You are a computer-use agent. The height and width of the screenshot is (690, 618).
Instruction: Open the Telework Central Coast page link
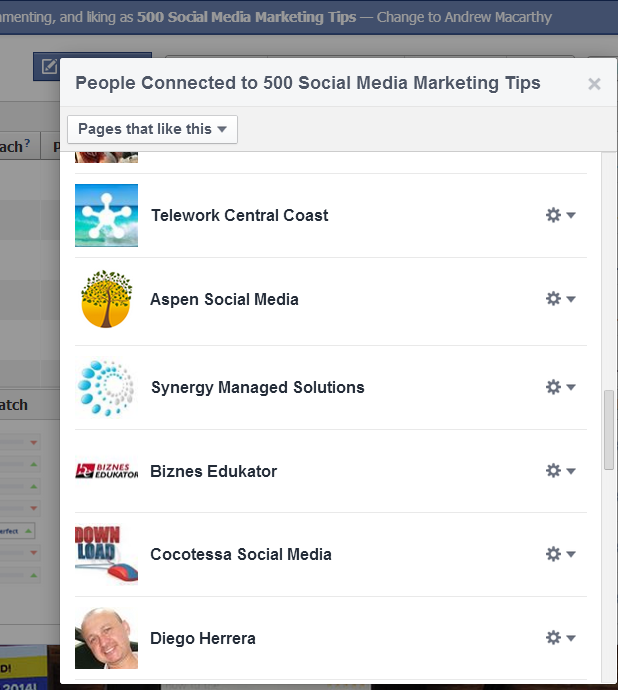[x=240, y=215]
